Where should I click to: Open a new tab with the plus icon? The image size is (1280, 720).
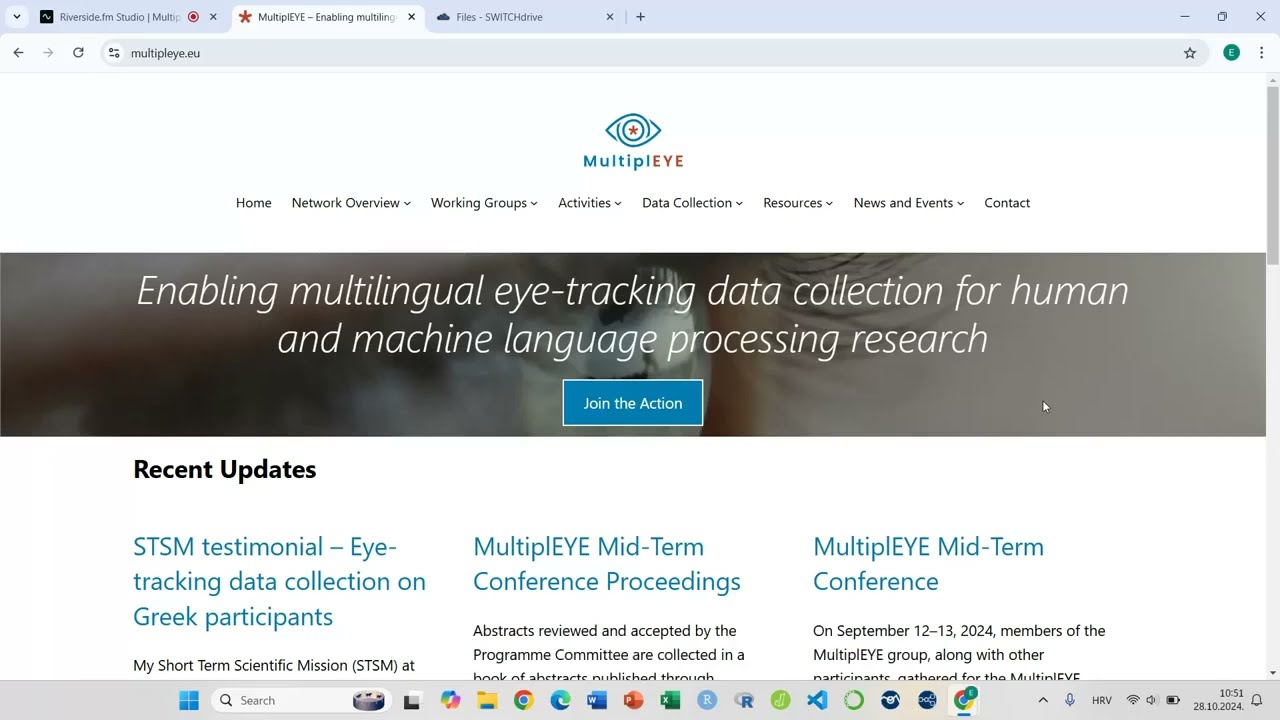click(x=640, y=17)
